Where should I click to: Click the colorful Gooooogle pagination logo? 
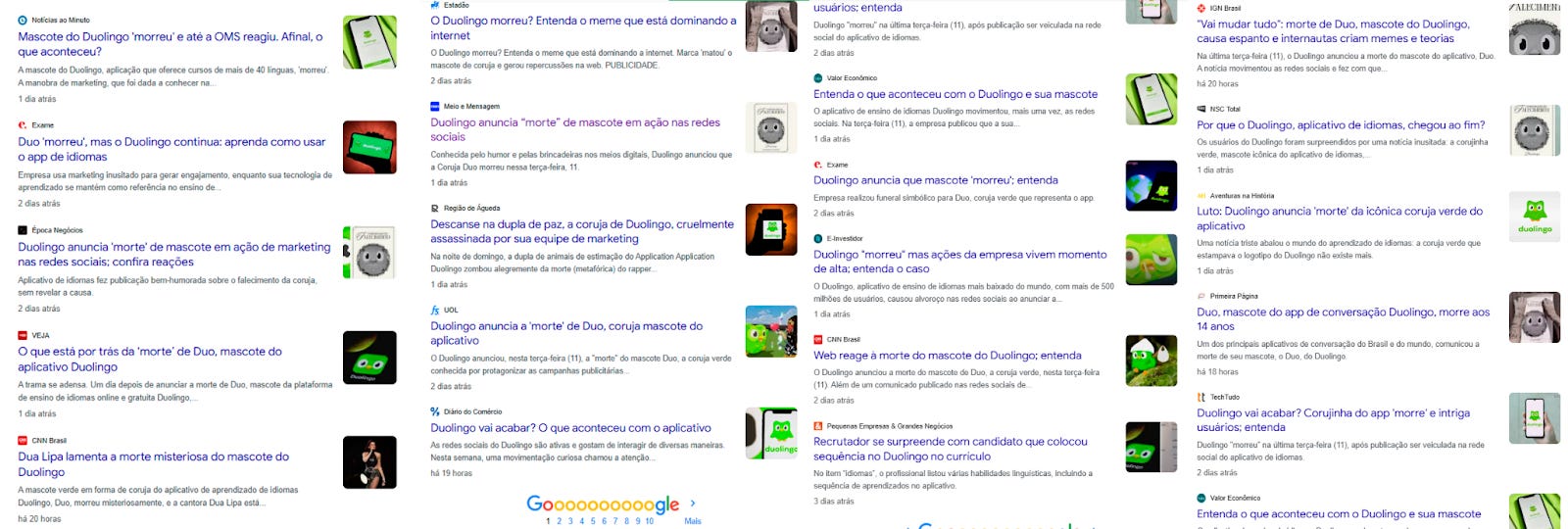(603, 504)
